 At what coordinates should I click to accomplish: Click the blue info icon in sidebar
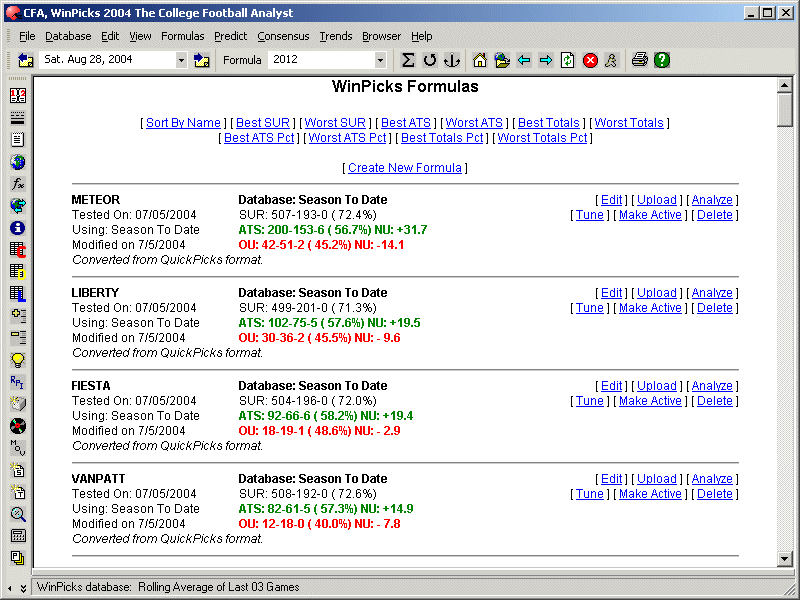click(x=18, y=228)
